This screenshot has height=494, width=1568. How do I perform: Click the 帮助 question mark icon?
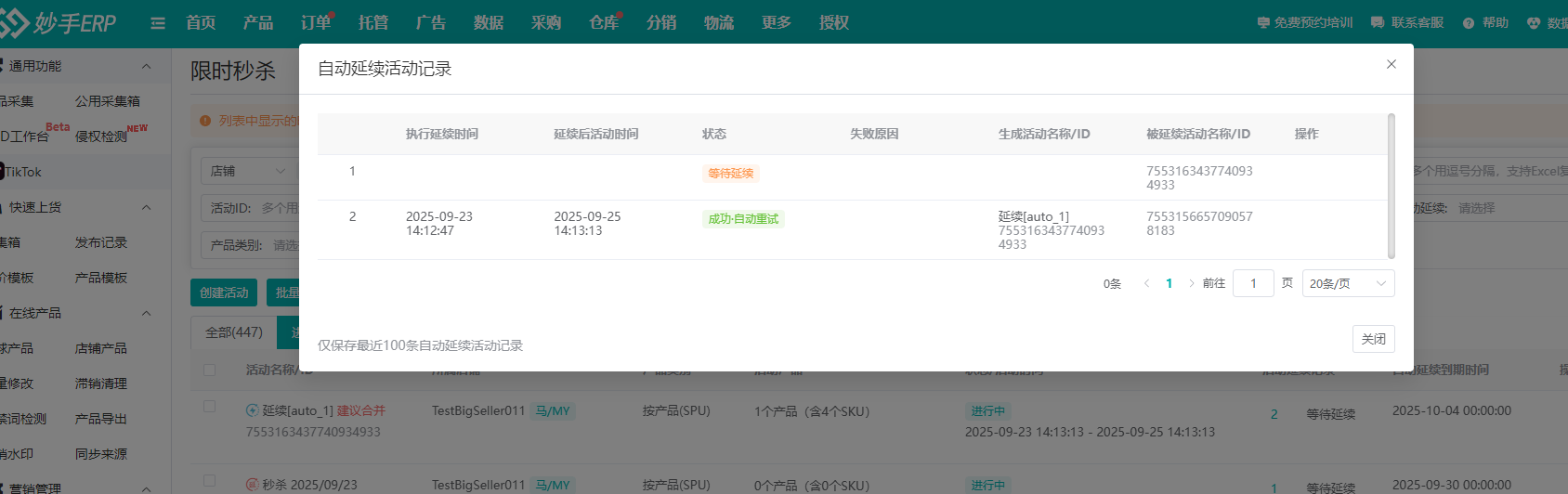(1469, 23)
